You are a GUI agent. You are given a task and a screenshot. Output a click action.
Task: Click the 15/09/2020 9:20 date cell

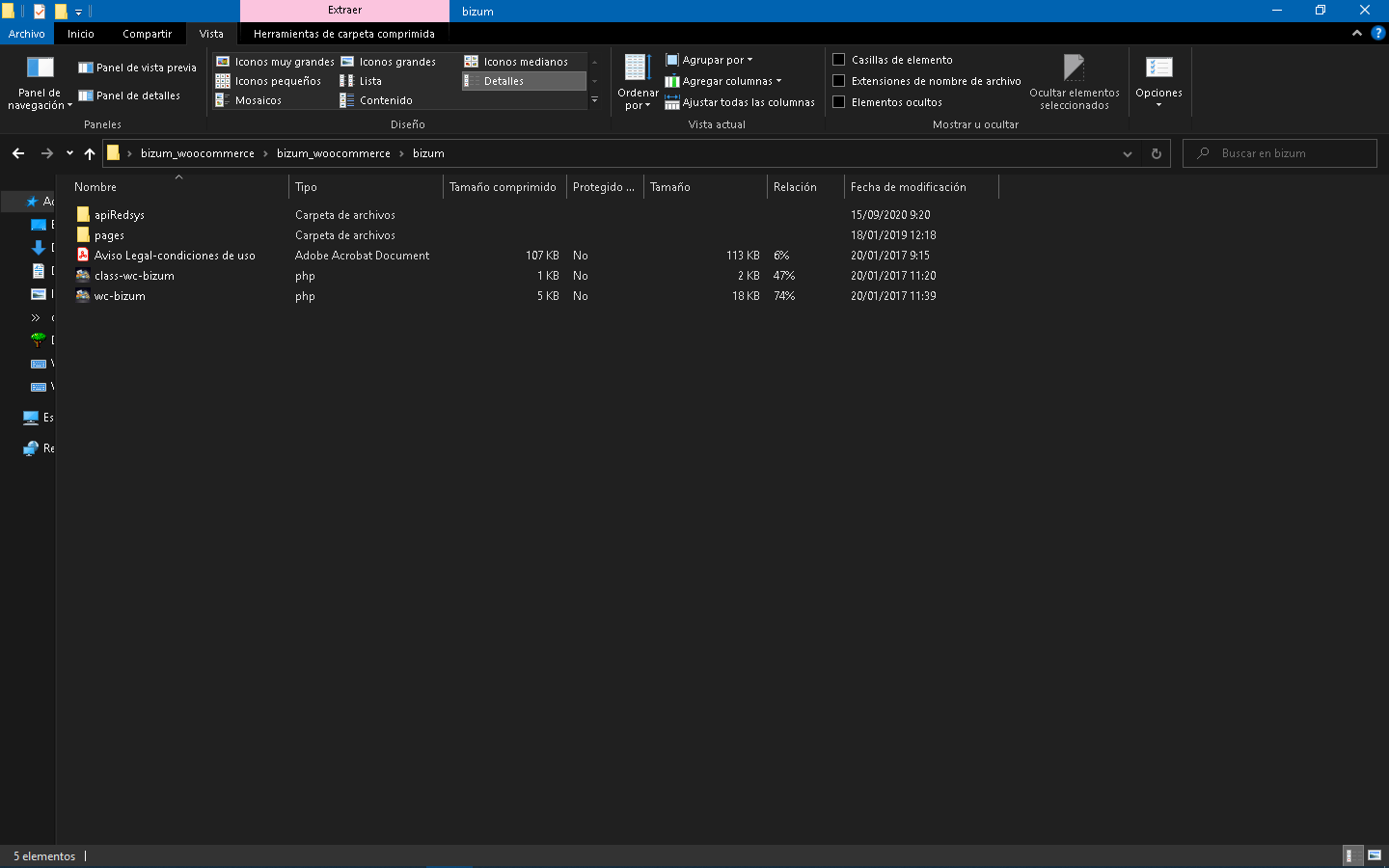point(890,215)
